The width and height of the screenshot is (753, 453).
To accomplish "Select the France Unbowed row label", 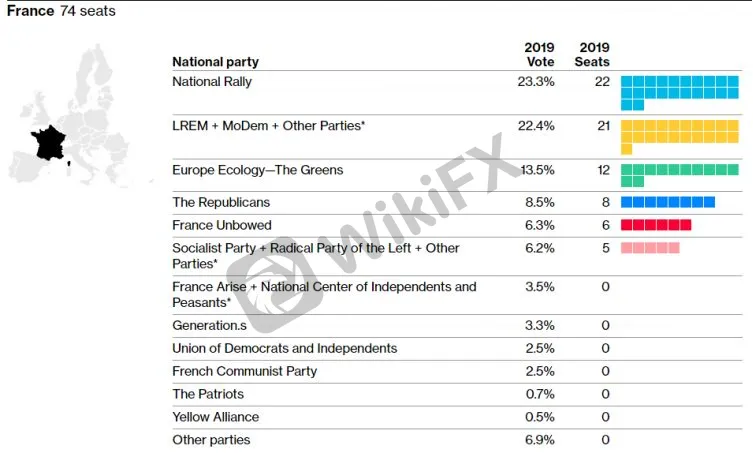I will [221, 225].
